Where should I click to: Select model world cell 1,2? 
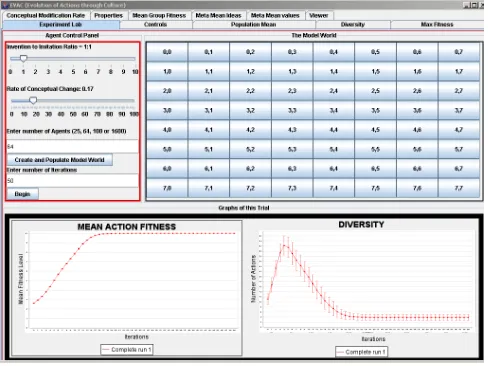click(x=250, y=72)
